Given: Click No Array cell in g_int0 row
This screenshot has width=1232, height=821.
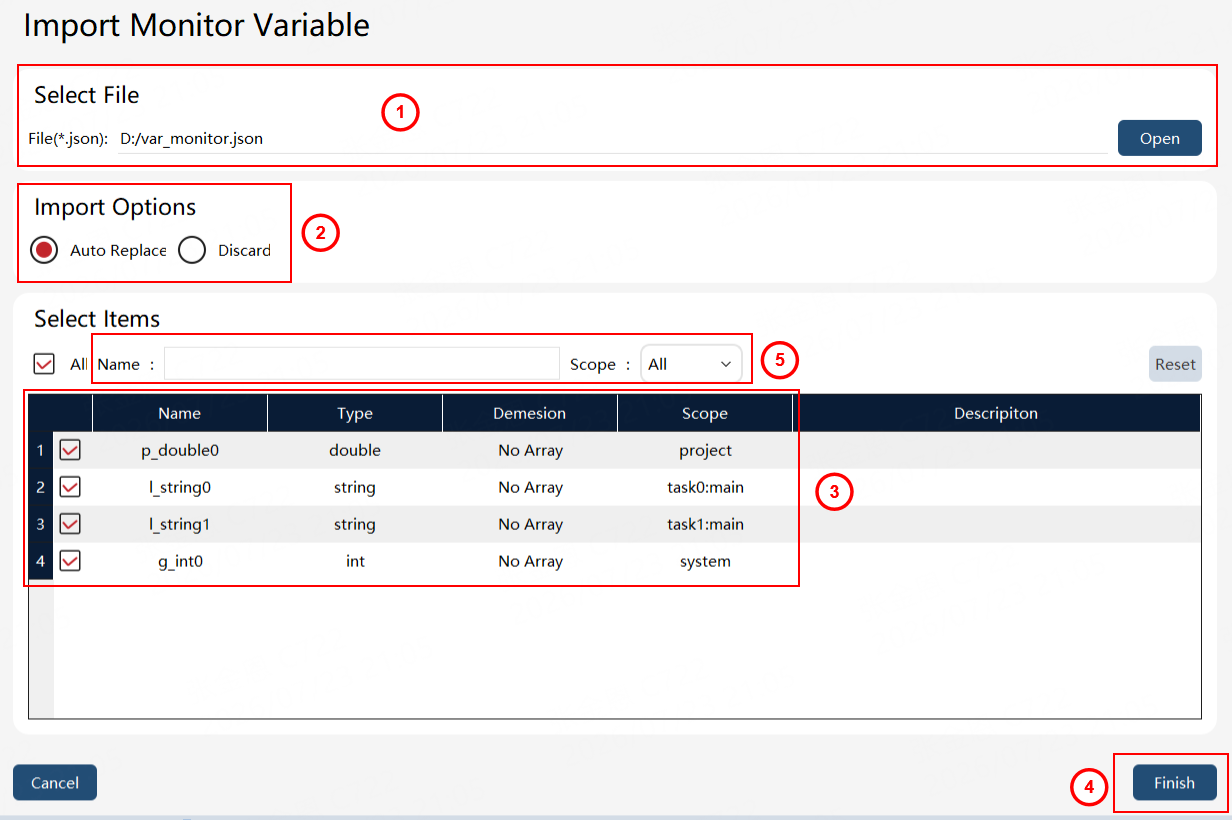Looking at the screenshot, I should (530, 561).
